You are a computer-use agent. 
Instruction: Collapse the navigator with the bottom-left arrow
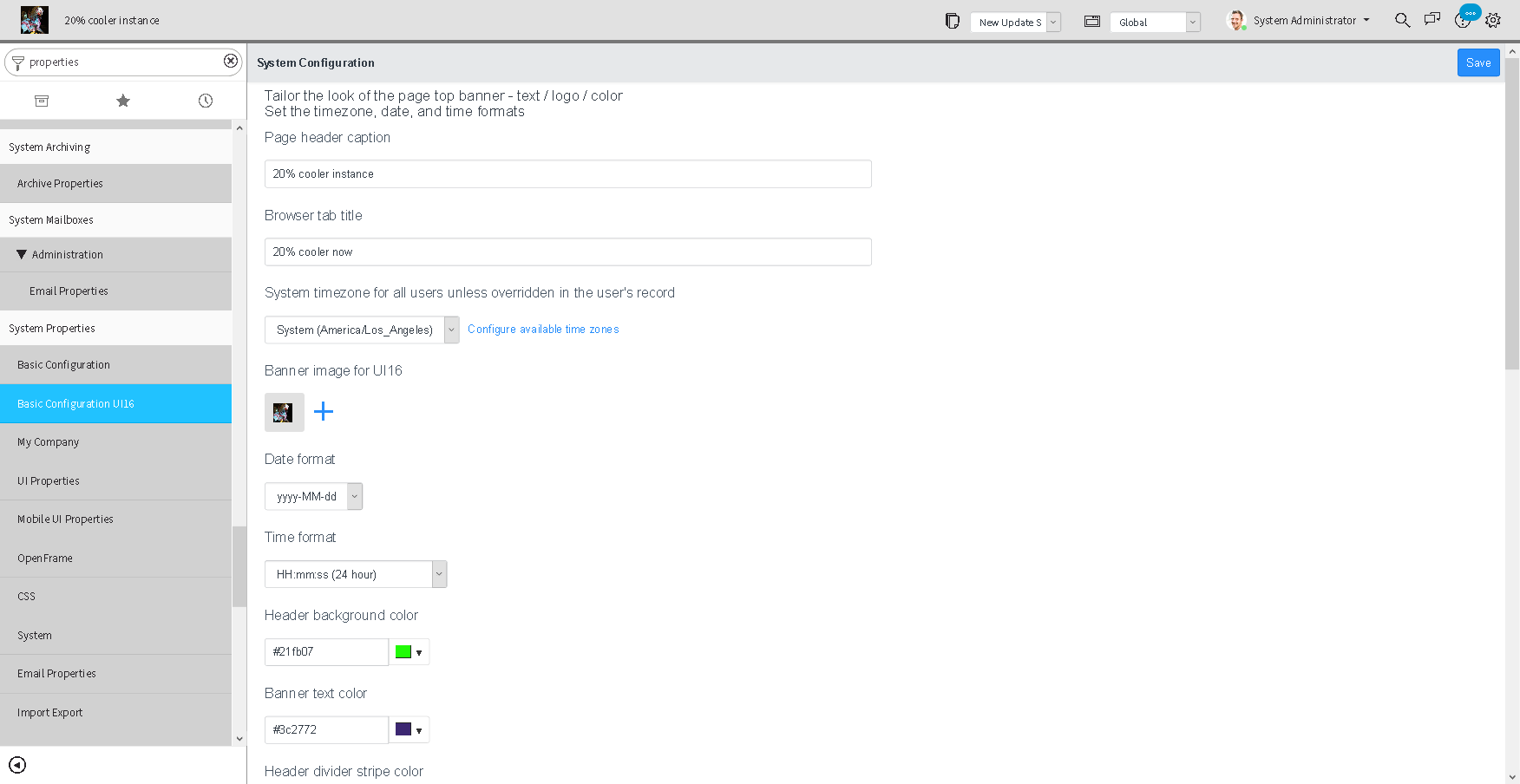tap(17, 765)
